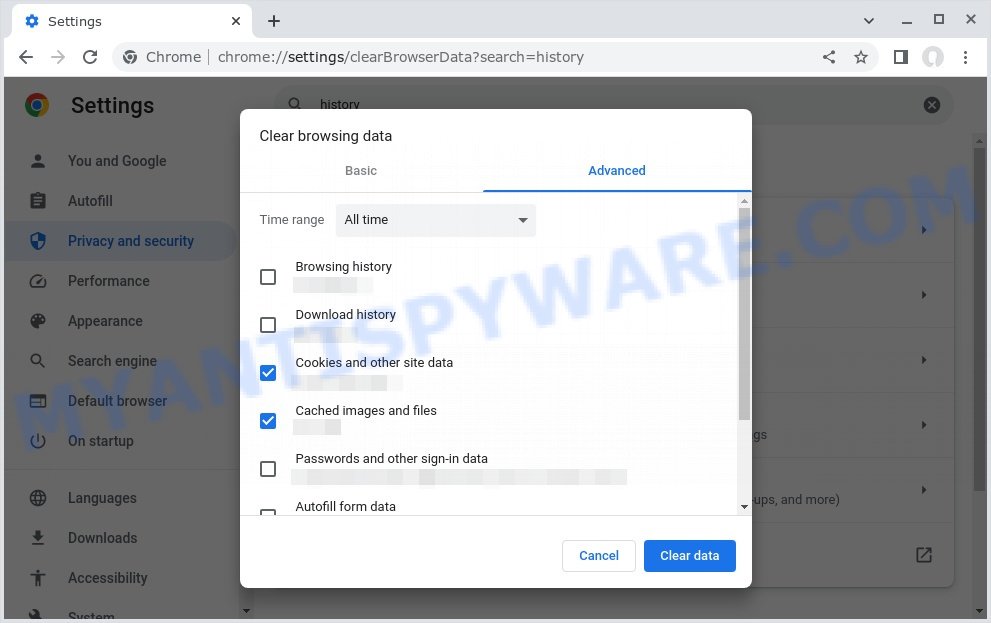Screen dimensions: 991x623
Task: Click the share page icon
Action: [x=829, y=57]
